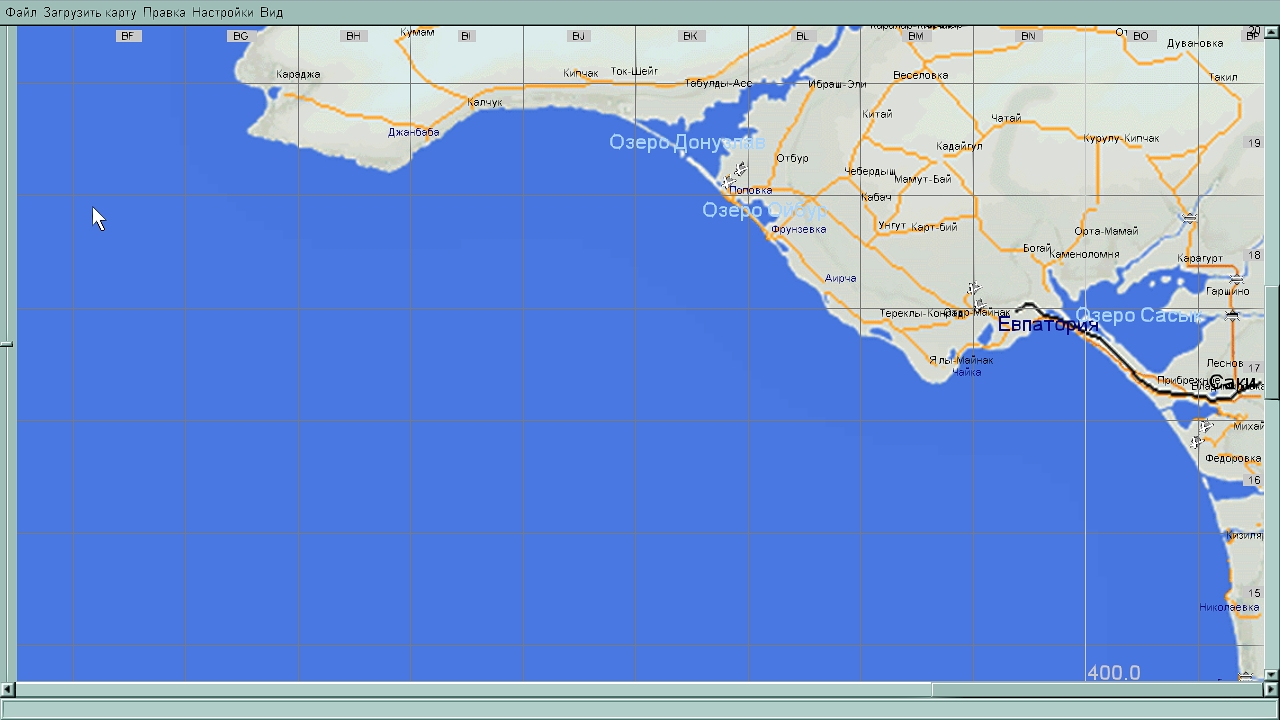
Task: Click the bridge icon north of Карагурт
Action: [1189, 217]
